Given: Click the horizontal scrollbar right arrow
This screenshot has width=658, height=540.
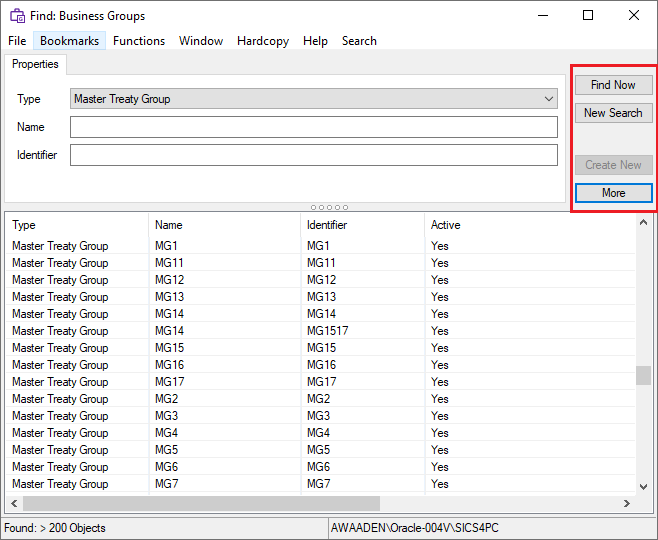Looking at the screenshot, I should 627,504.
